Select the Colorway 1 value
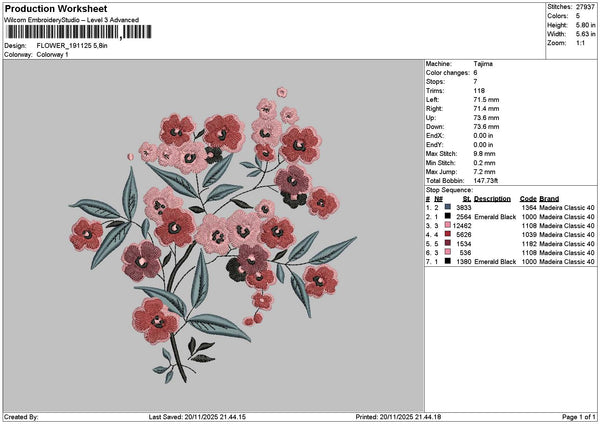 tap(52, 55)
